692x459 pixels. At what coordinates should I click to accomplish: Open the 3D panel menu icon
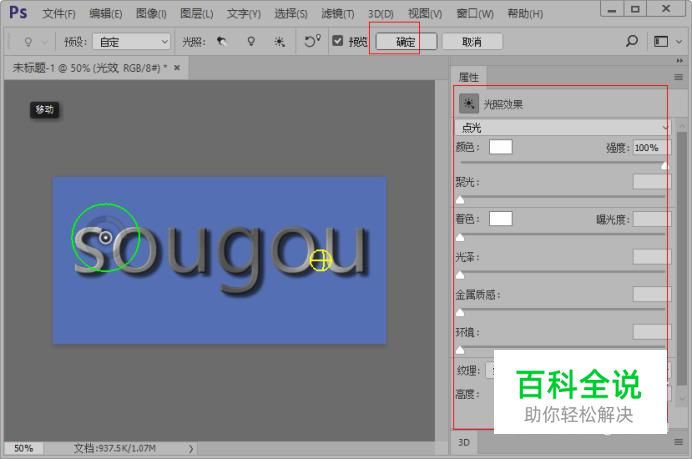679,442
